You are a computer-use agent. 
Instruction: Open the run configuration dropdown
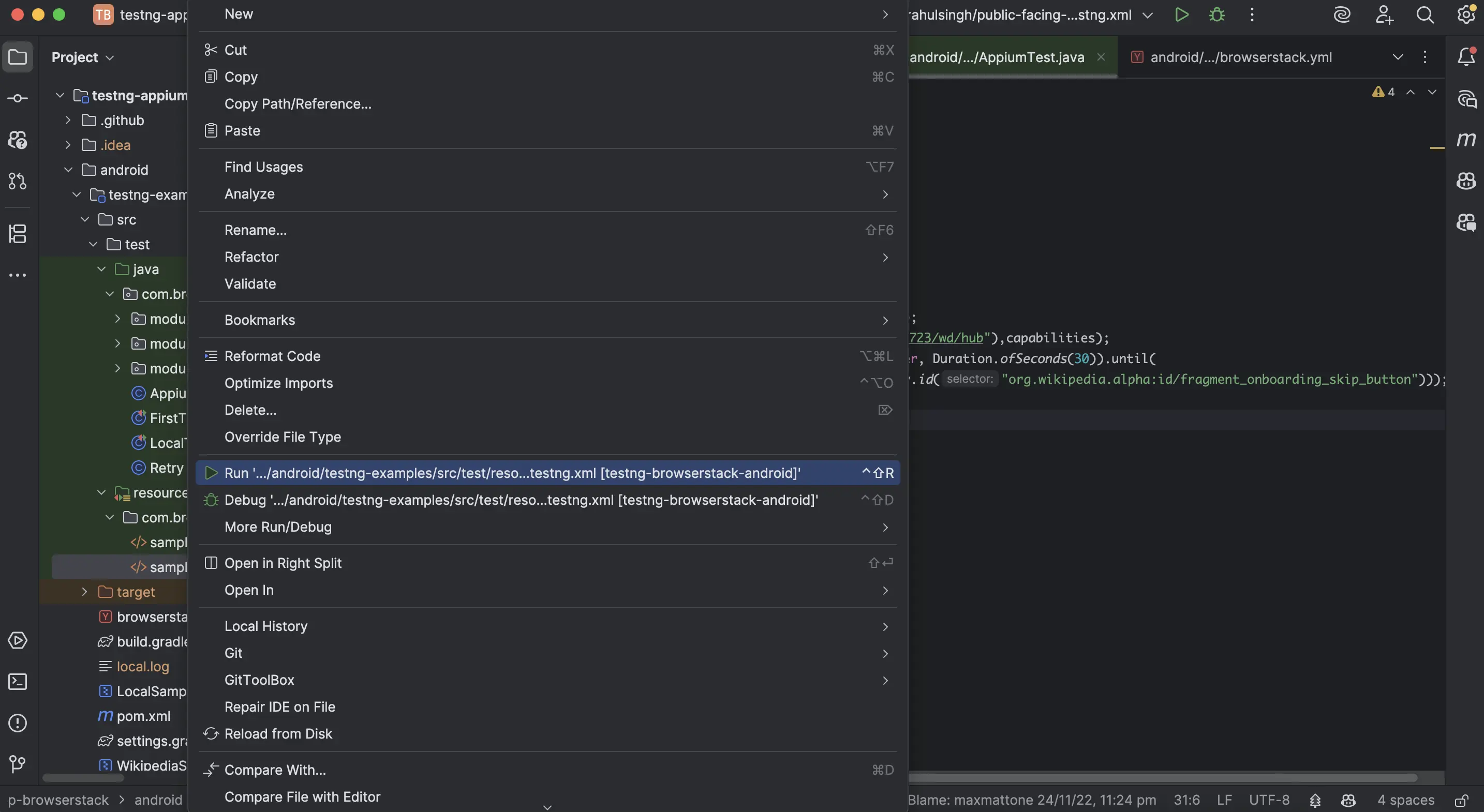click(x=1148, y=15)
